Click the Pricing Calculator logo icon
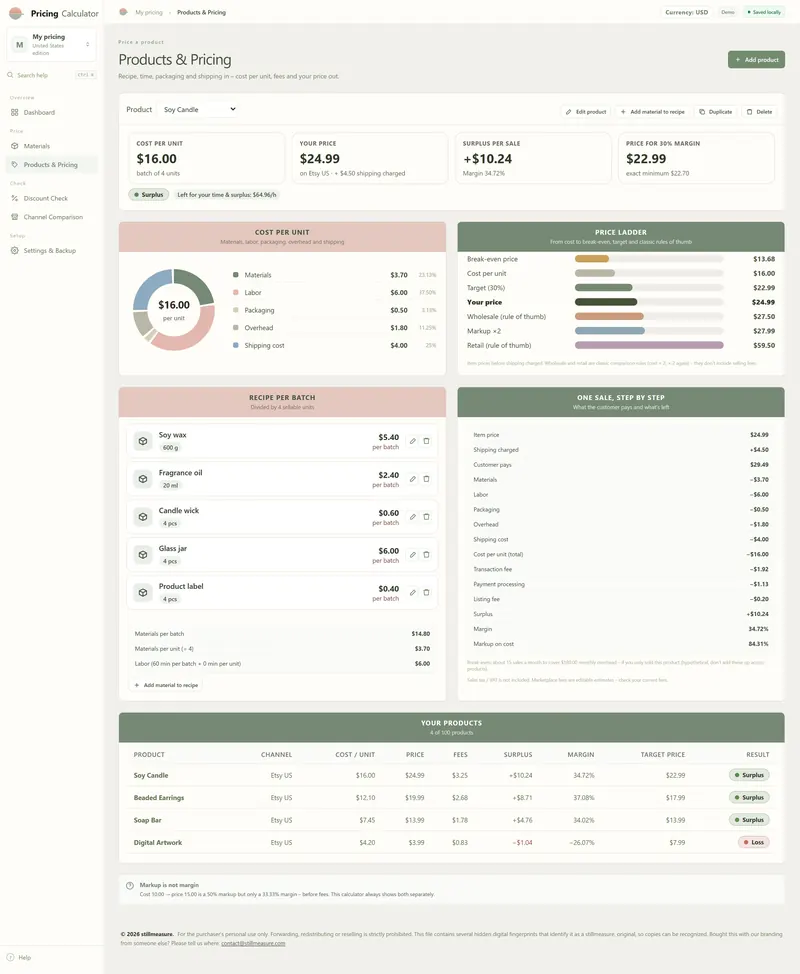 [x=16, y=13]
